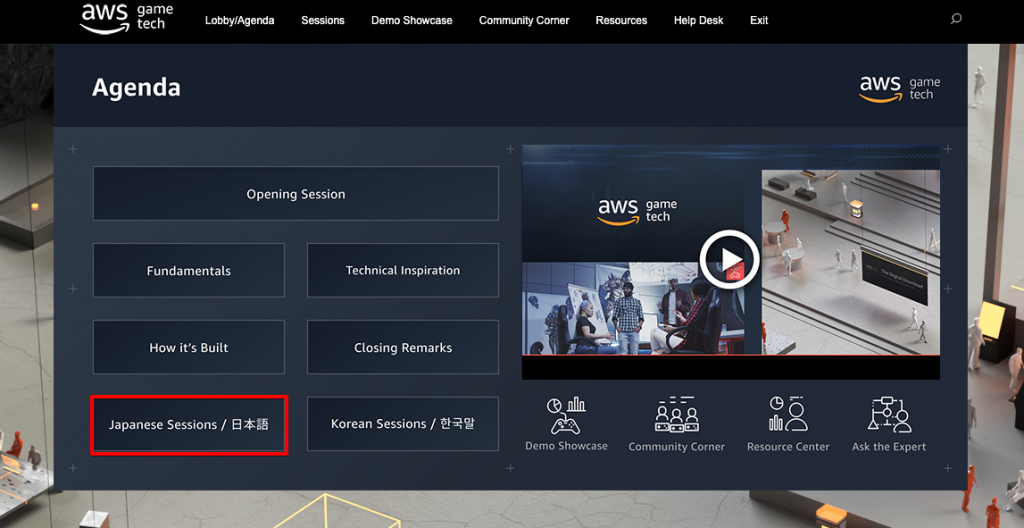
Task: Open the Ask the Expert icon
Action: [889, 414]
